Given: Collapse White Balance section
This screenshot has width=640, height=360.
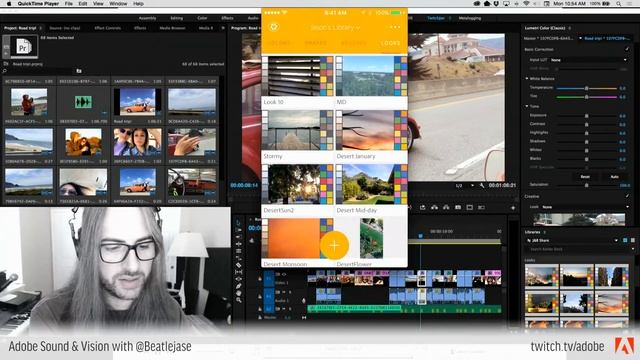Looking at the screenshot, I should click(527, 78).
